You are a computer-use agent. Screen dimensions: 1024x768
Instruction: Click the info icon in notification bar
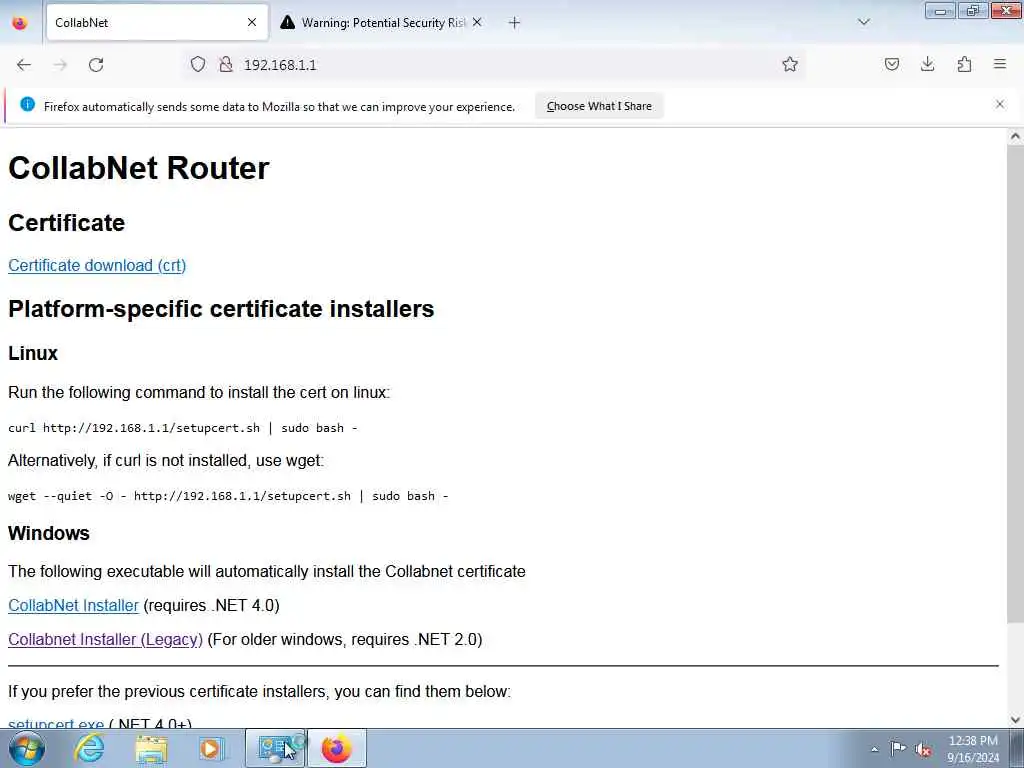click(x=27, y=104)
